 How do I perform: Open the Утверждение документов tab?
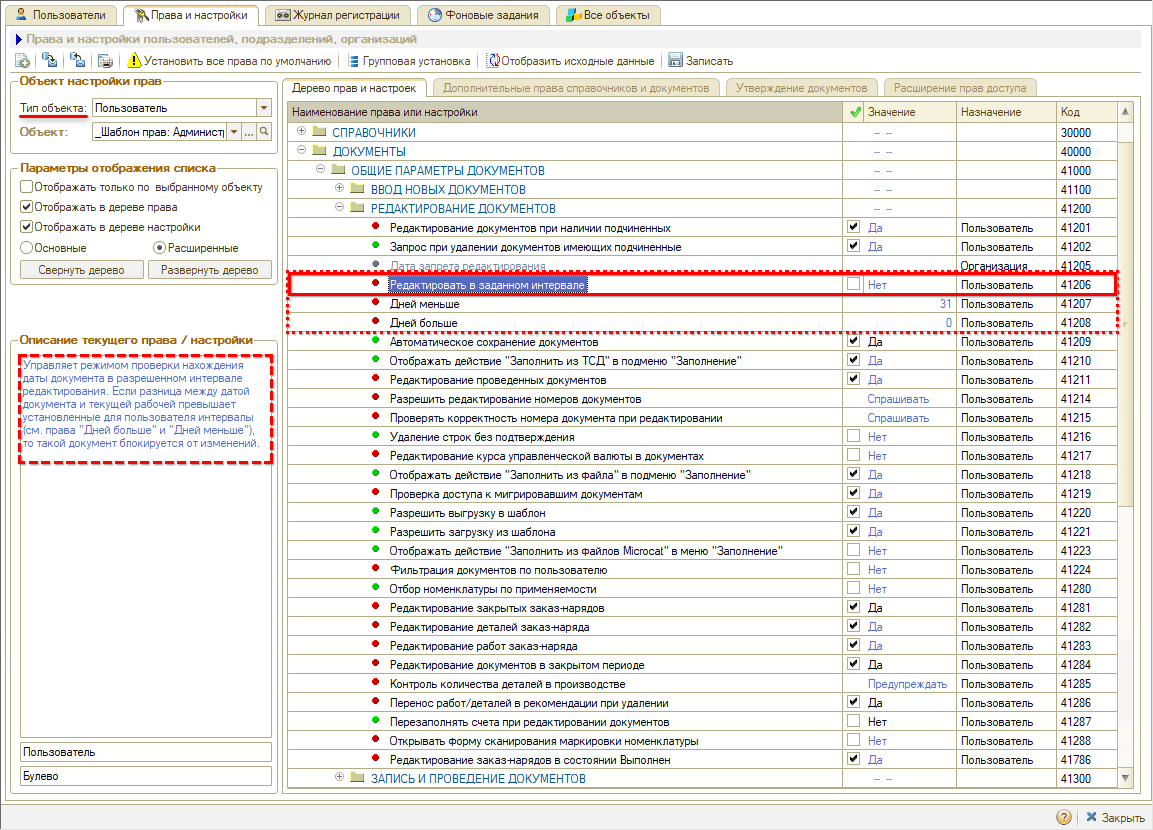pos(802,88)
